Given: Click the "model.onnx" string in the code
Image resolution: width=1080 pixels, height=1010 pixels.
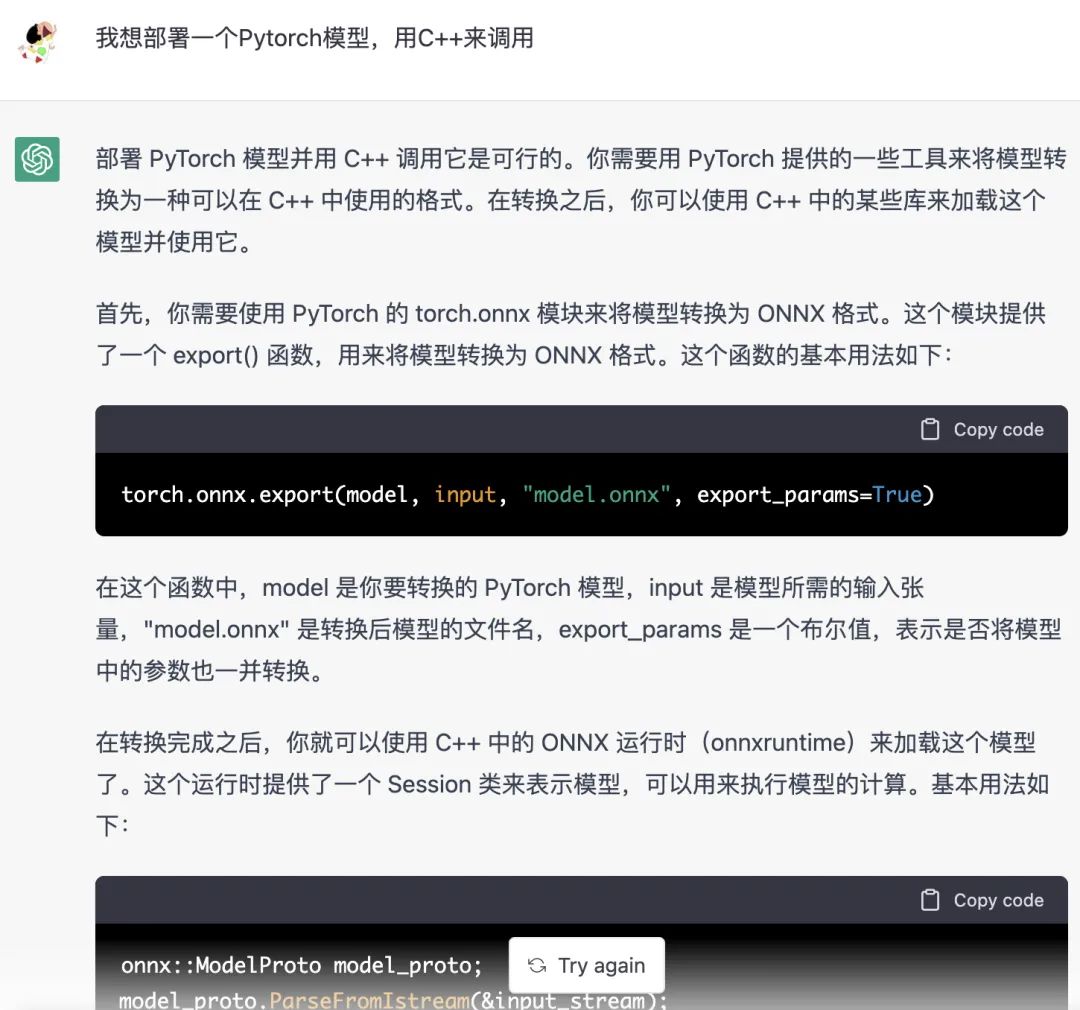Looking at the screenshot, I should 596,495.
